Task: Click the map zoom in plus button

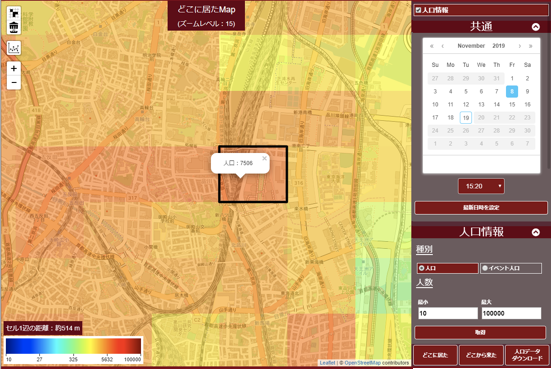Action: pyautogui.click(x=14, y=68)
